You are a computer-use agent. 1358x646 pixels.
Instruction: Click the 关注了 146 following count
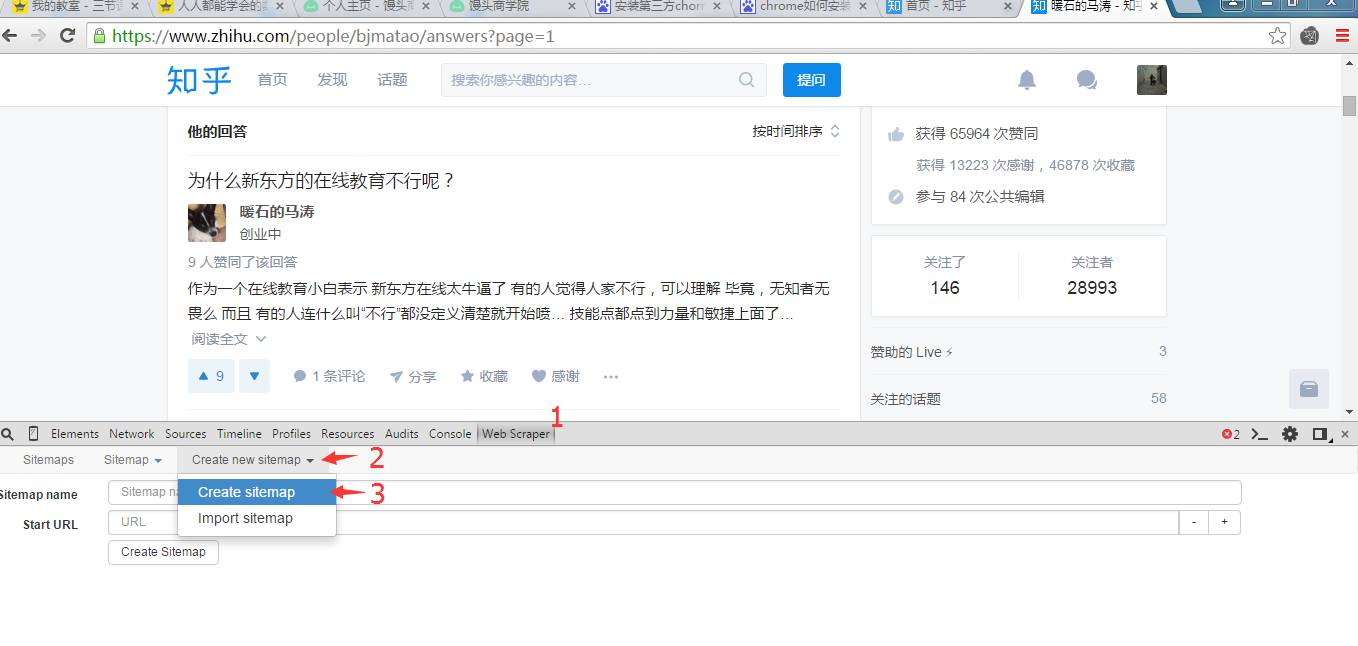[945, 276]
